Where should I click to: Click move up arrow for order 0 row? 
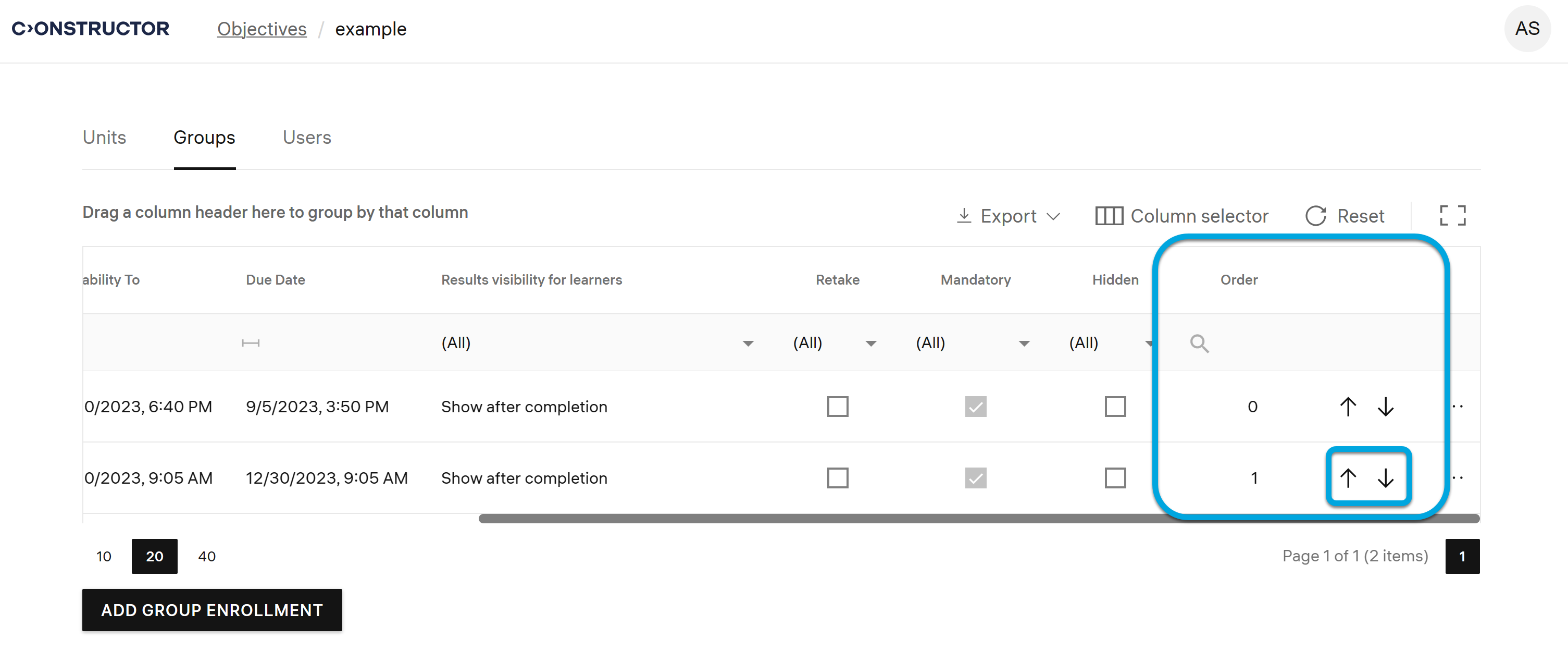click(1348, 407)
